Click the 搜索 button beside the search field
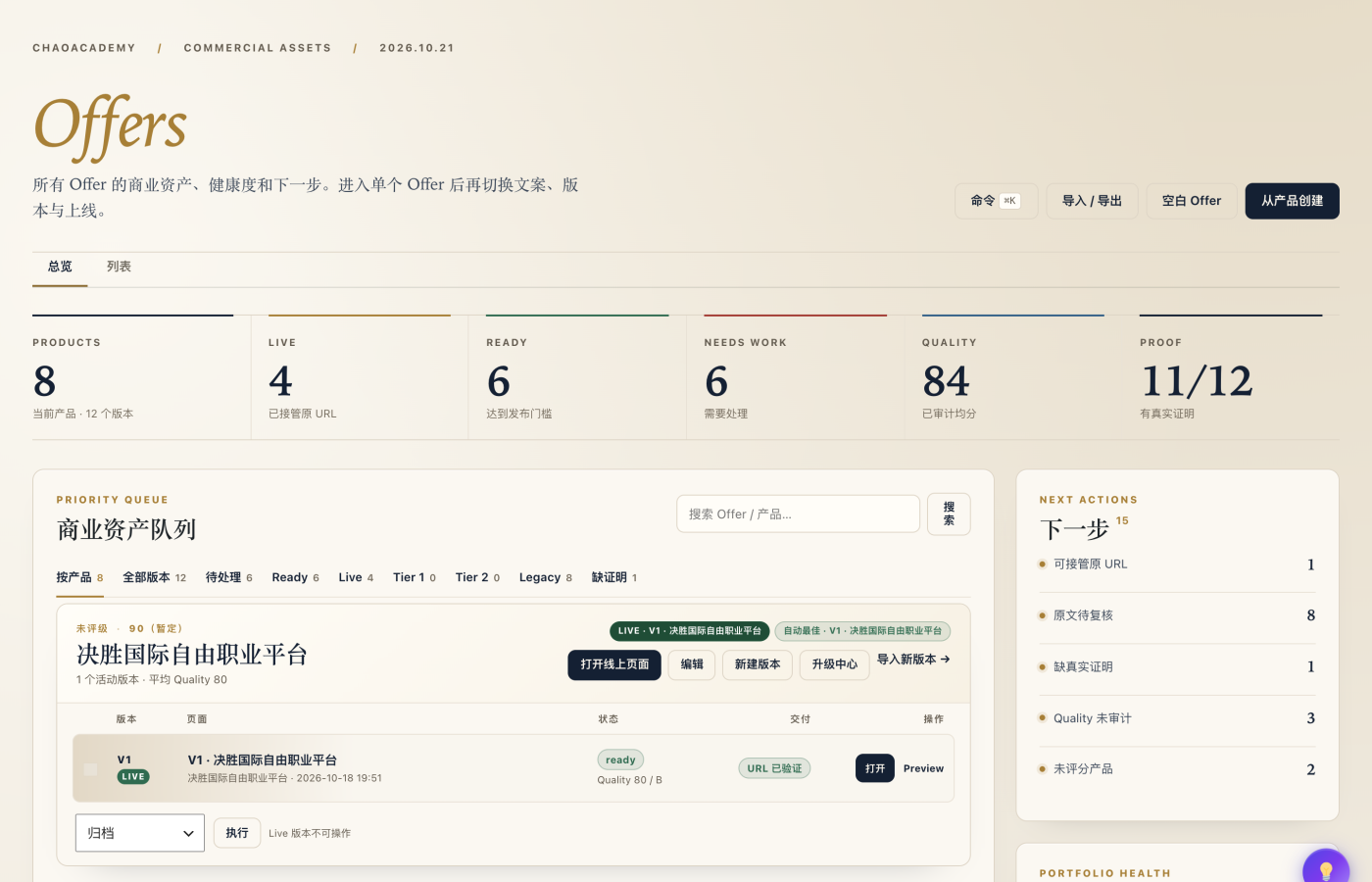This screenshot has width=1372, height=882. click(949, 514)
